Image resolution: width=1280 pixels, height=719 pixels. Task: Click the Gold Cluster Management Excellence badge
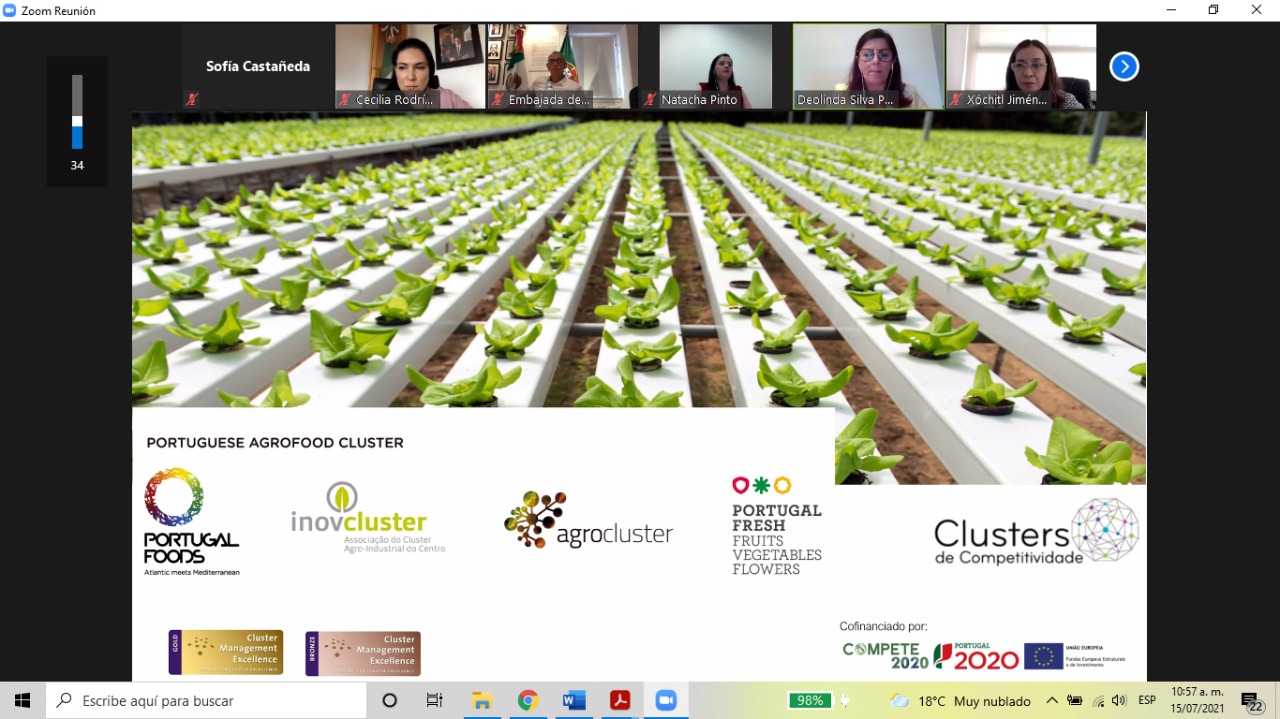pyautogui.click(x=226, y=652)
